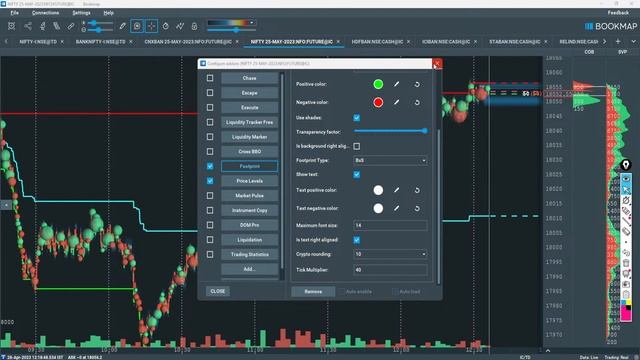640x360 pixels.
Task: Click the green Positive color swatch
Action: (378, 84)
